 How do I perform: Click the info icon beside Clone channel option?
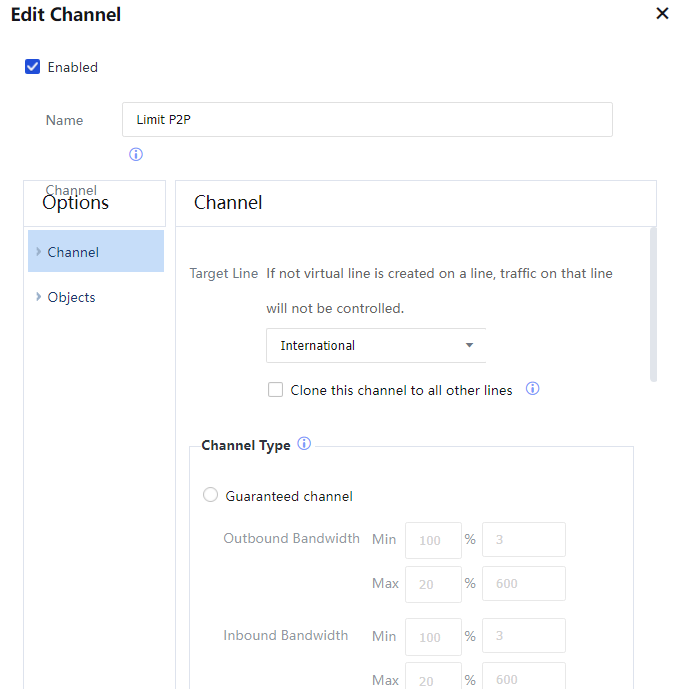point(533,389)
